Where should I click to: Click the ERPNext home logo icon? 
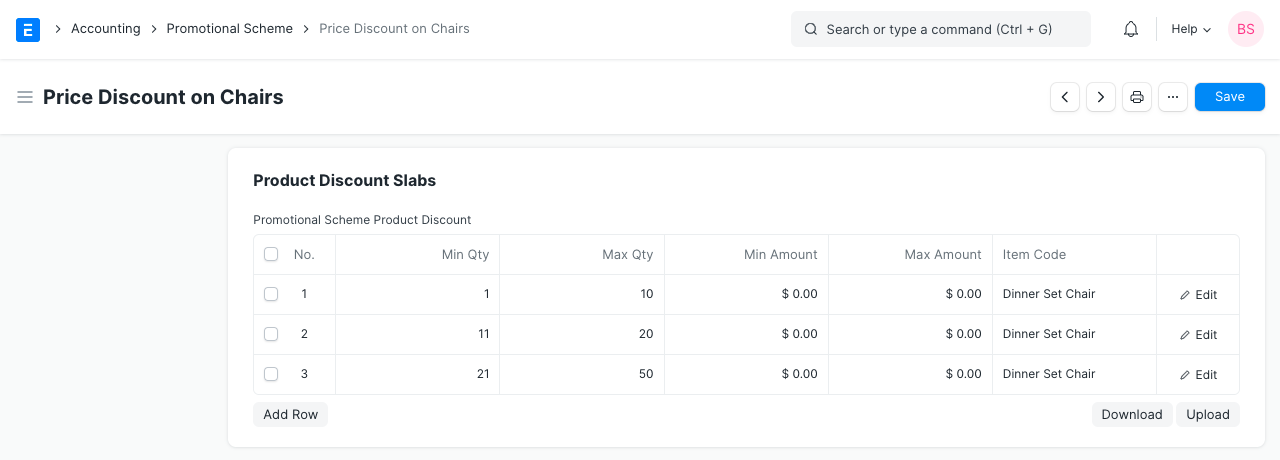point(28,29)
